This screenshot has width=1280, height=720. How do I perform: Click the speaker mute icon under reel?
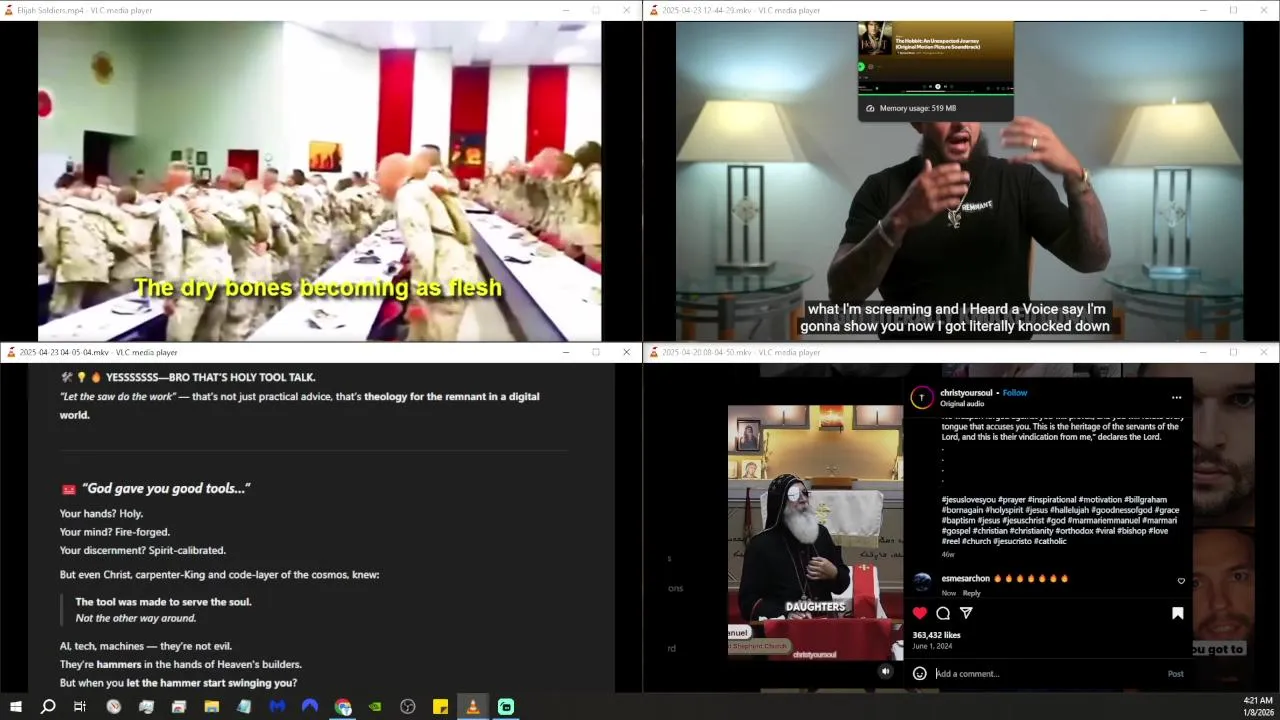click(x=885, y=672)
